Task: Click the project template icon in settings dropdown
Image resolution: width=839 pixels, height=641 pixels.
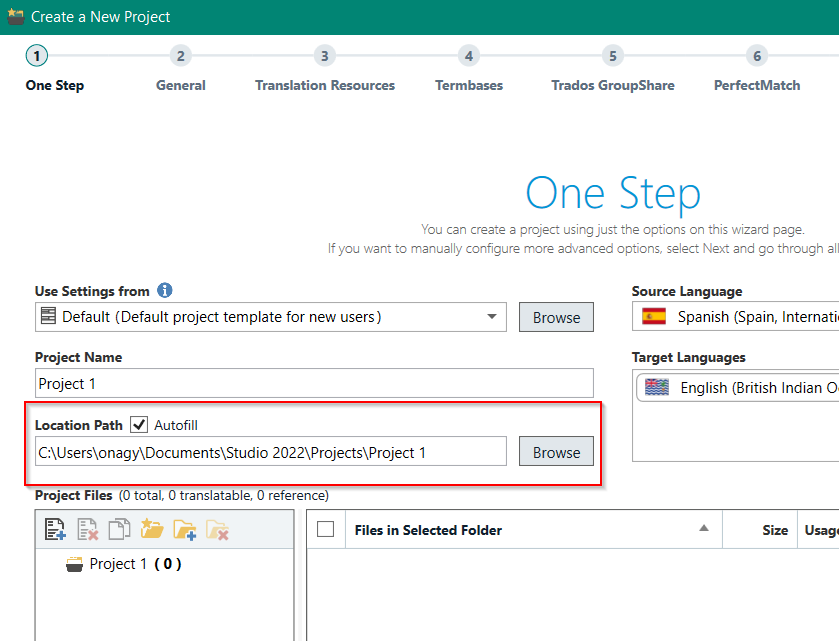Action: [48, 316]
